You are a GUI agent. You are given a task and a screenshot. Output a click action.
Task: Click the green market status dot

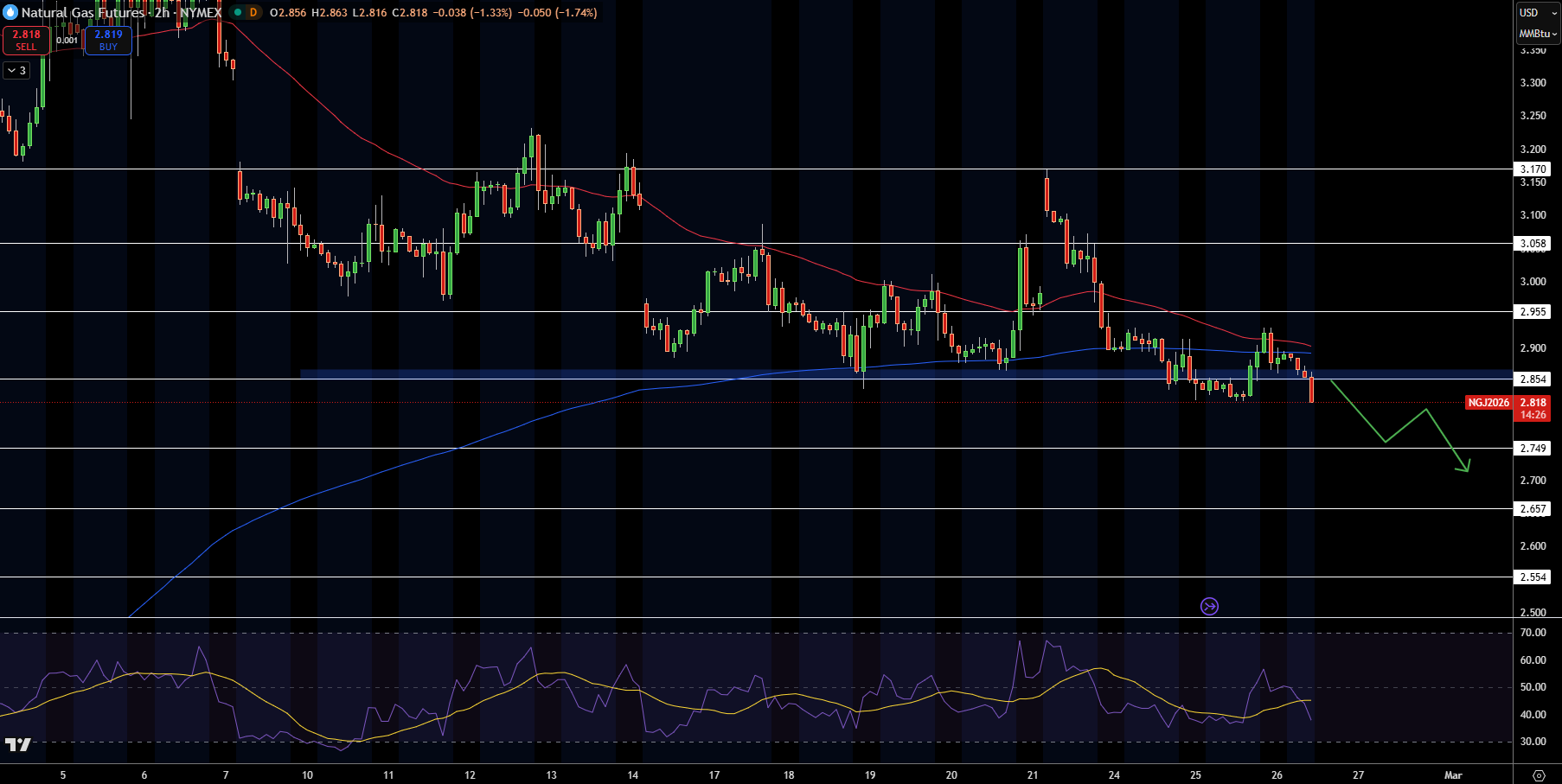(237, 12)
